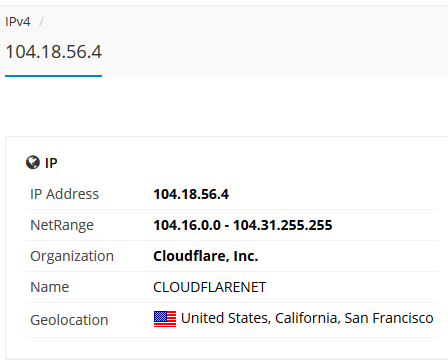Select the 104.16.0.0 - 104.31.255.255 range value
Screen dimensions: 448x362
pos(243,225)
